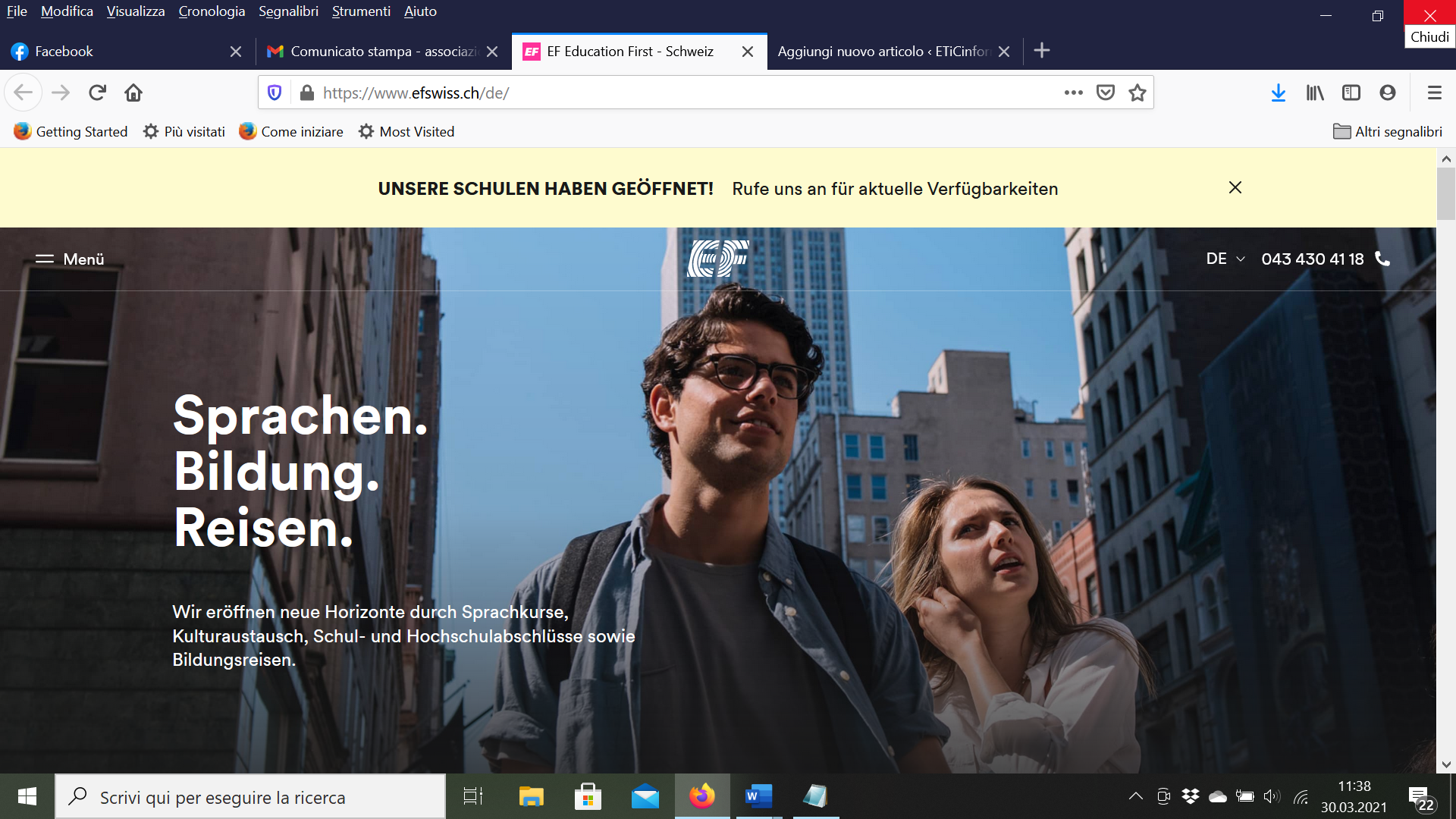The image size is (1456, 819).
Task: Open tracking protection shield in address bar
Action: point(275,93)
